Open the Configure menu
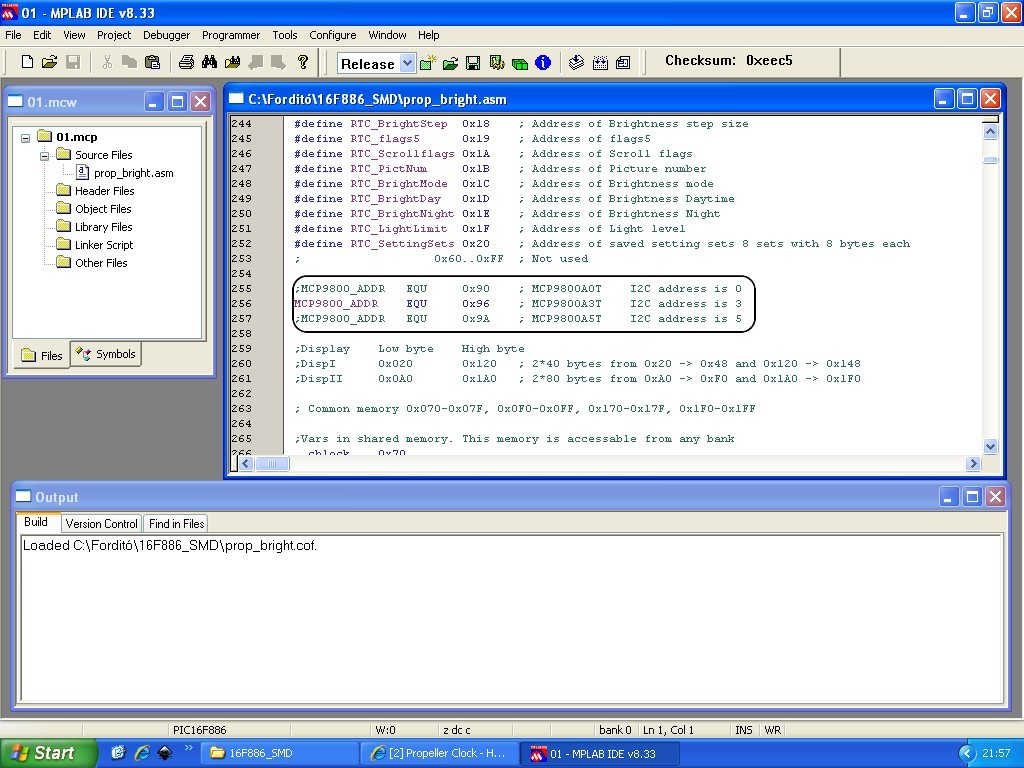This screenshot has width=1024, height=768. coord(332,35)
